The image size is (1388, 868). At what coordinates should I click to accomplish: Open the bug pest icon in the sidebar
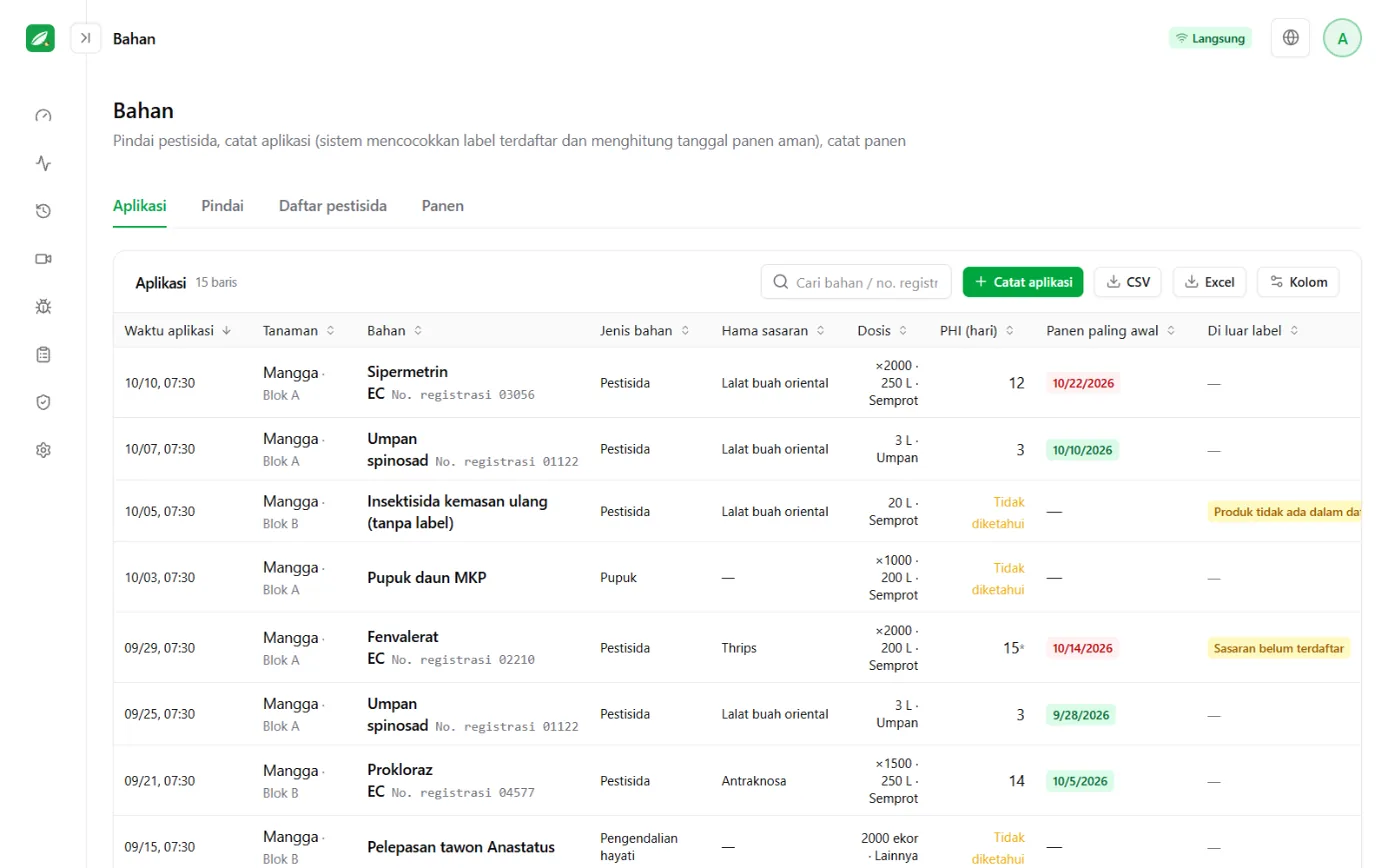[x=43, y=306]
